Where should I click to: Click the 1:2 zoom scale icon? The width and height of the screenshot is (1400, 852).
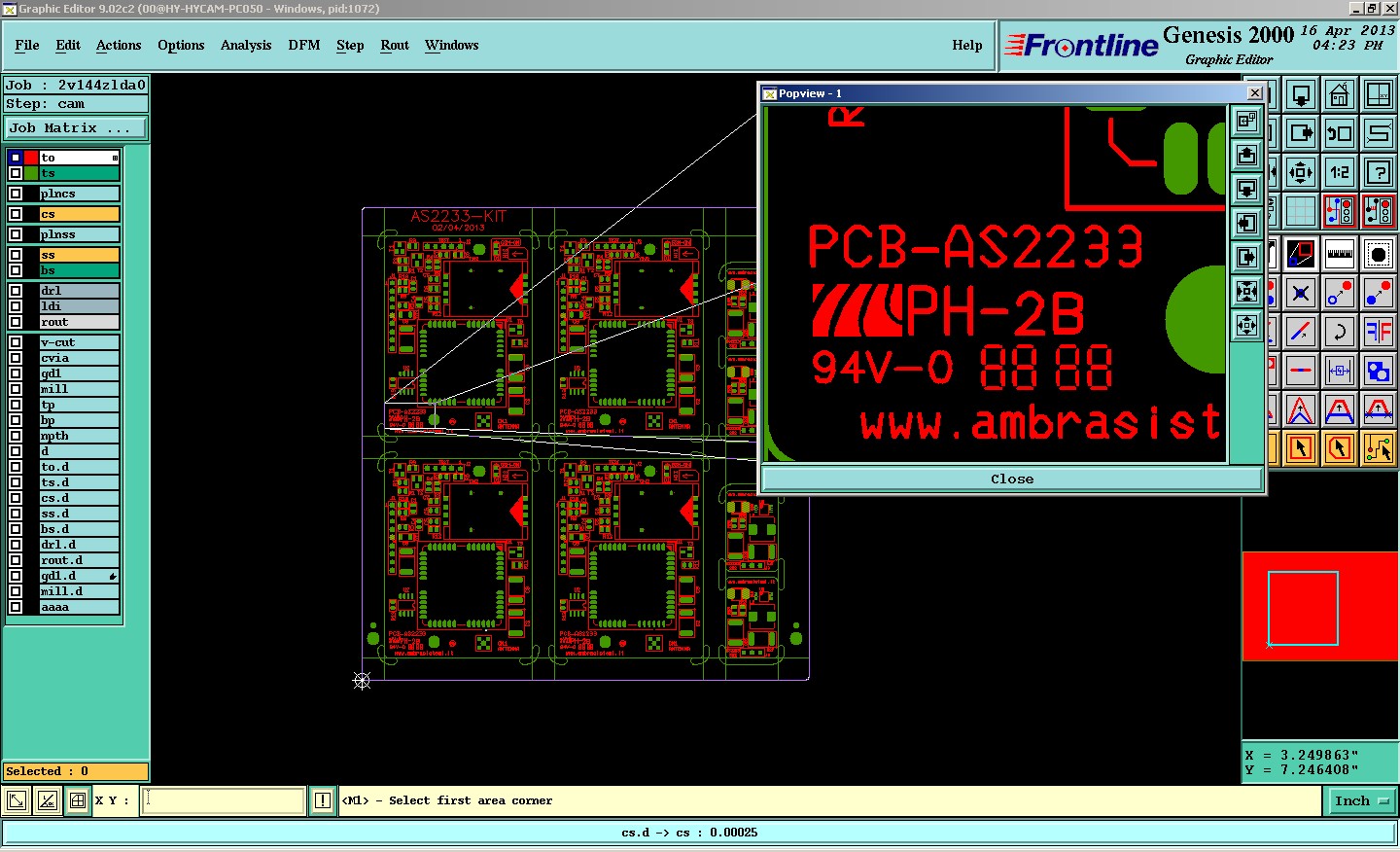click(1340, 172)
